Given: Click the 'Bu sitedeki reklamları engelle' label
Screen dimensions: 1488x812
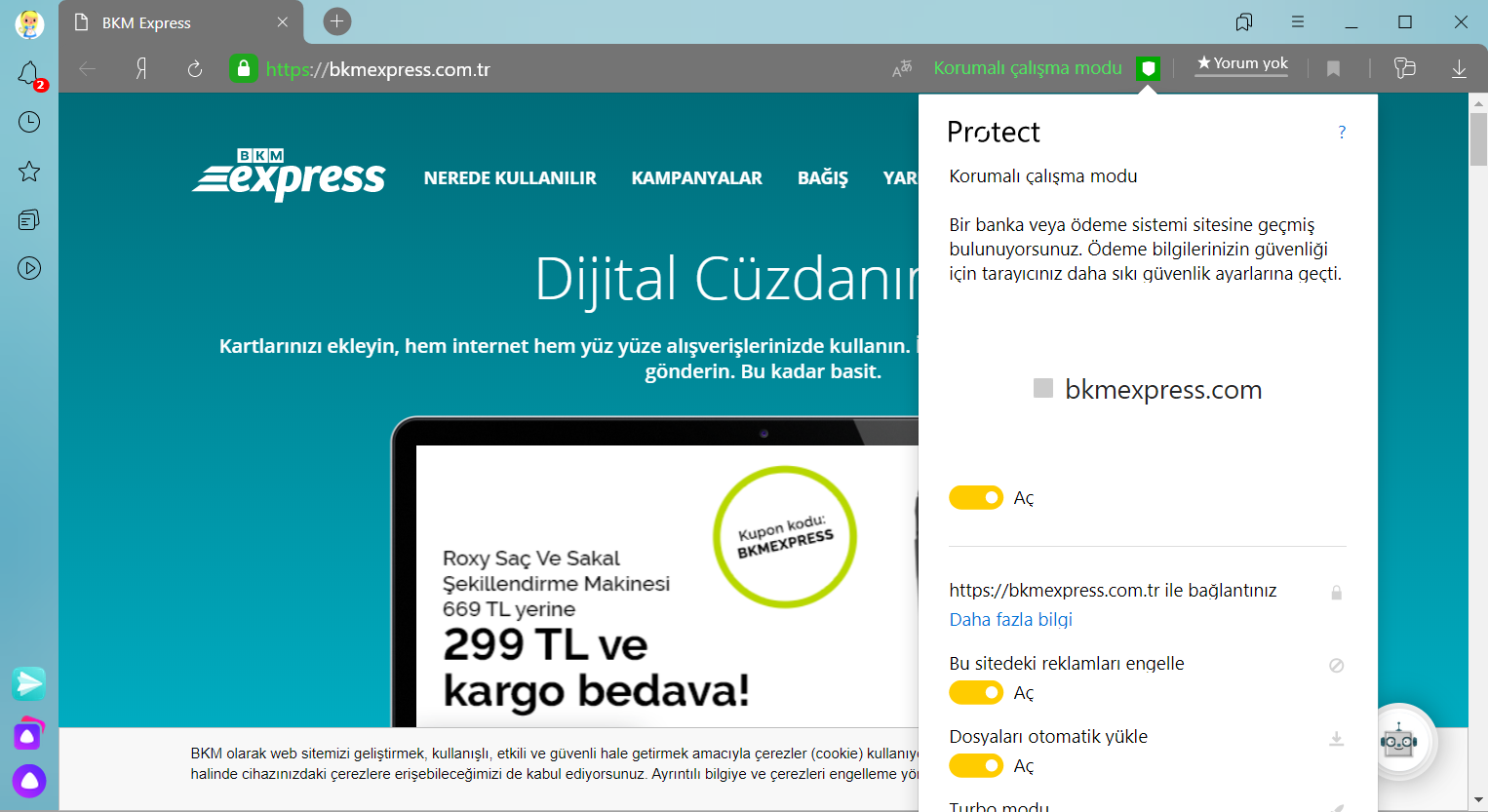Looking at the screenshot, I should (x=1067, y=664).
